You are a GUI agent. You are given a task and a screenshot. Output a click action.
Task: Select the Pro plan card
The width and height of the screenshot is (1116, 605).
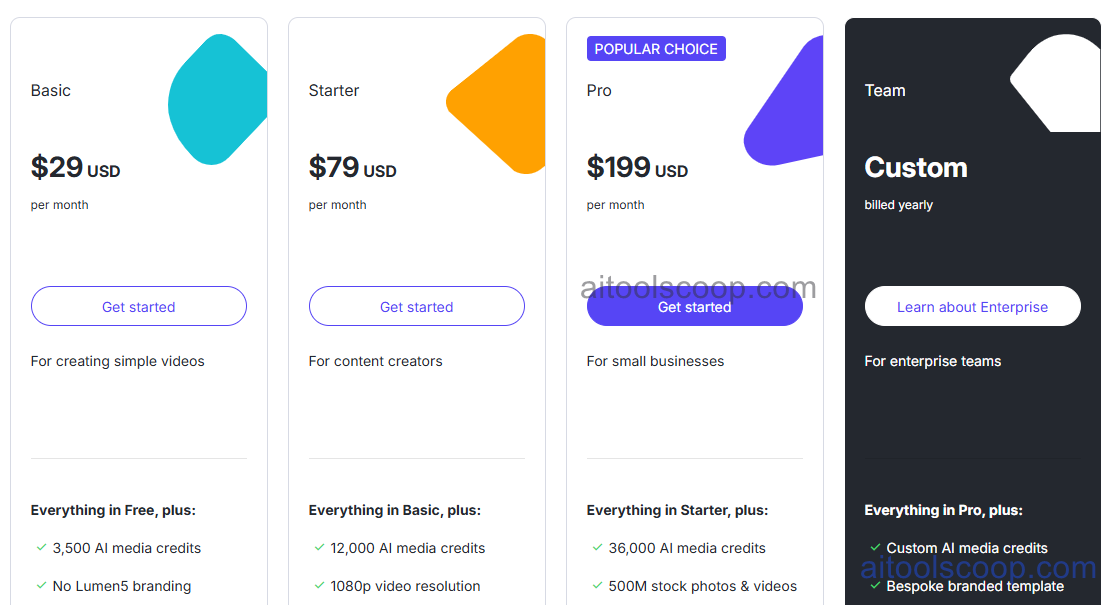click(694, 420)
